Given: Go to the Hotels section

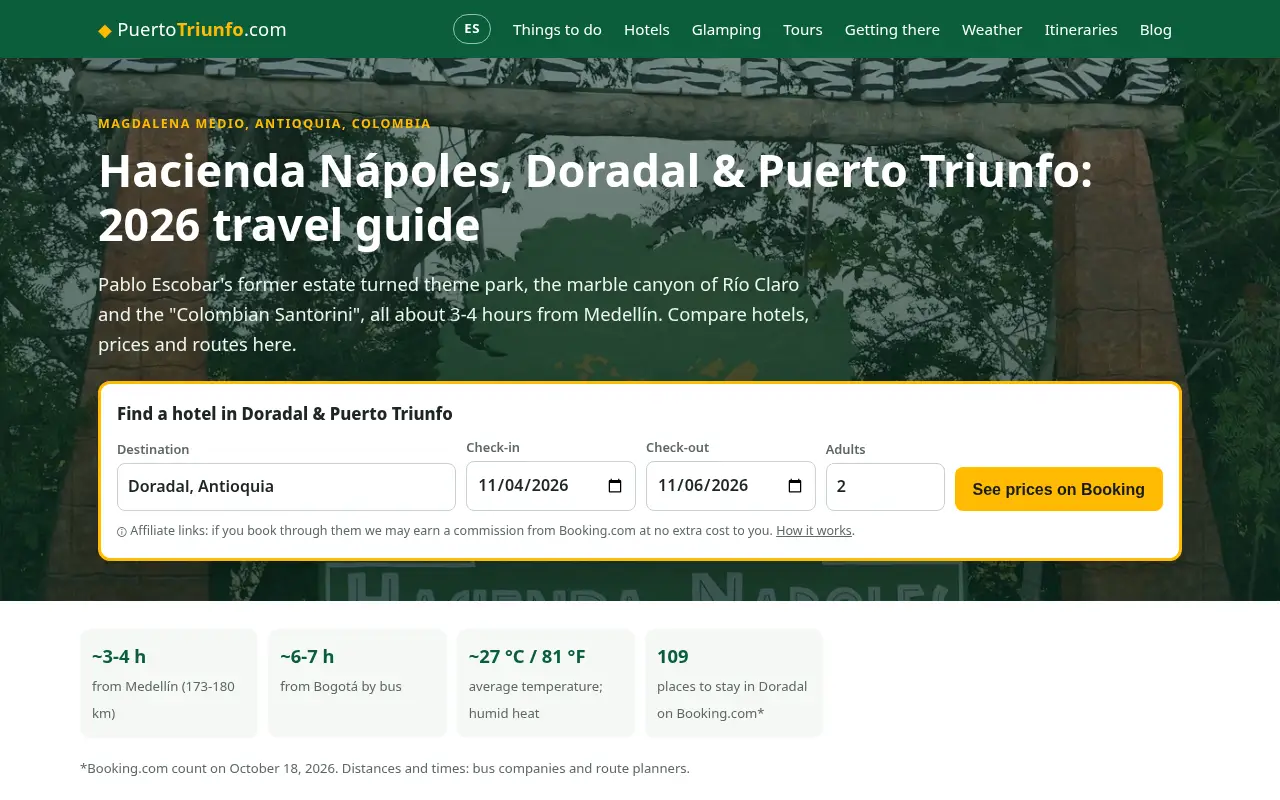Looking at the screenshot, I should 647,30.
